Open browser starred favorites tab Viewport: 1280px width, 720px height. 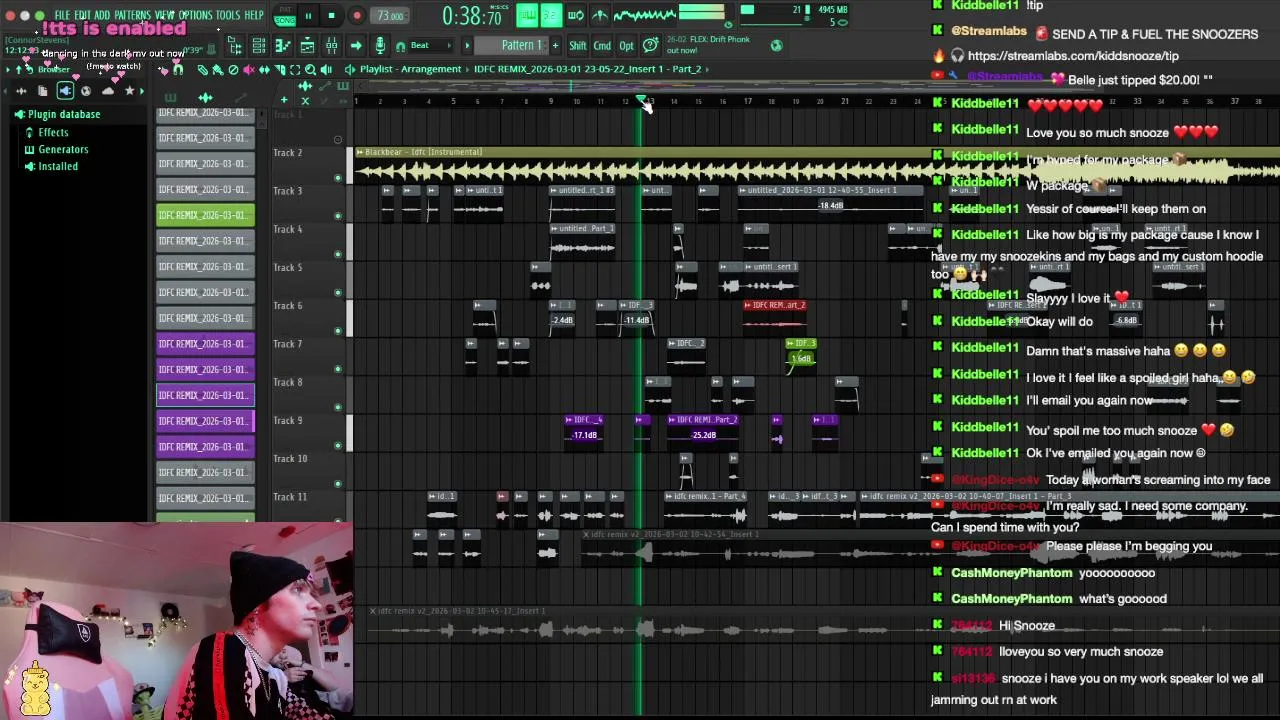tap(129, 91)
